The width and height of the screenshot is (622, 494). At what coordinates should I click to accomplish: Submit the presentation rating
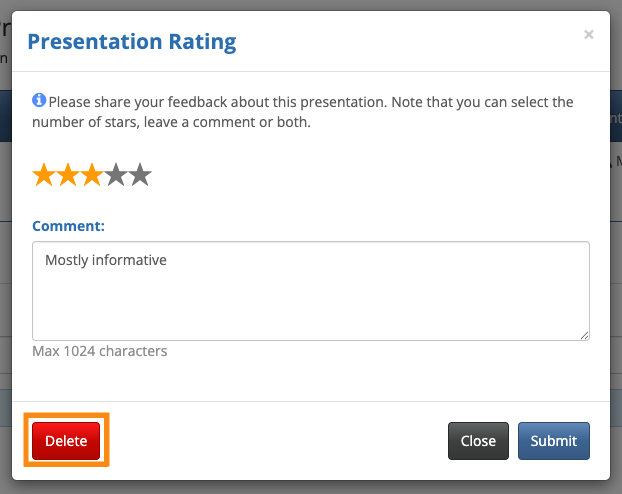click(x=553, y=441)
